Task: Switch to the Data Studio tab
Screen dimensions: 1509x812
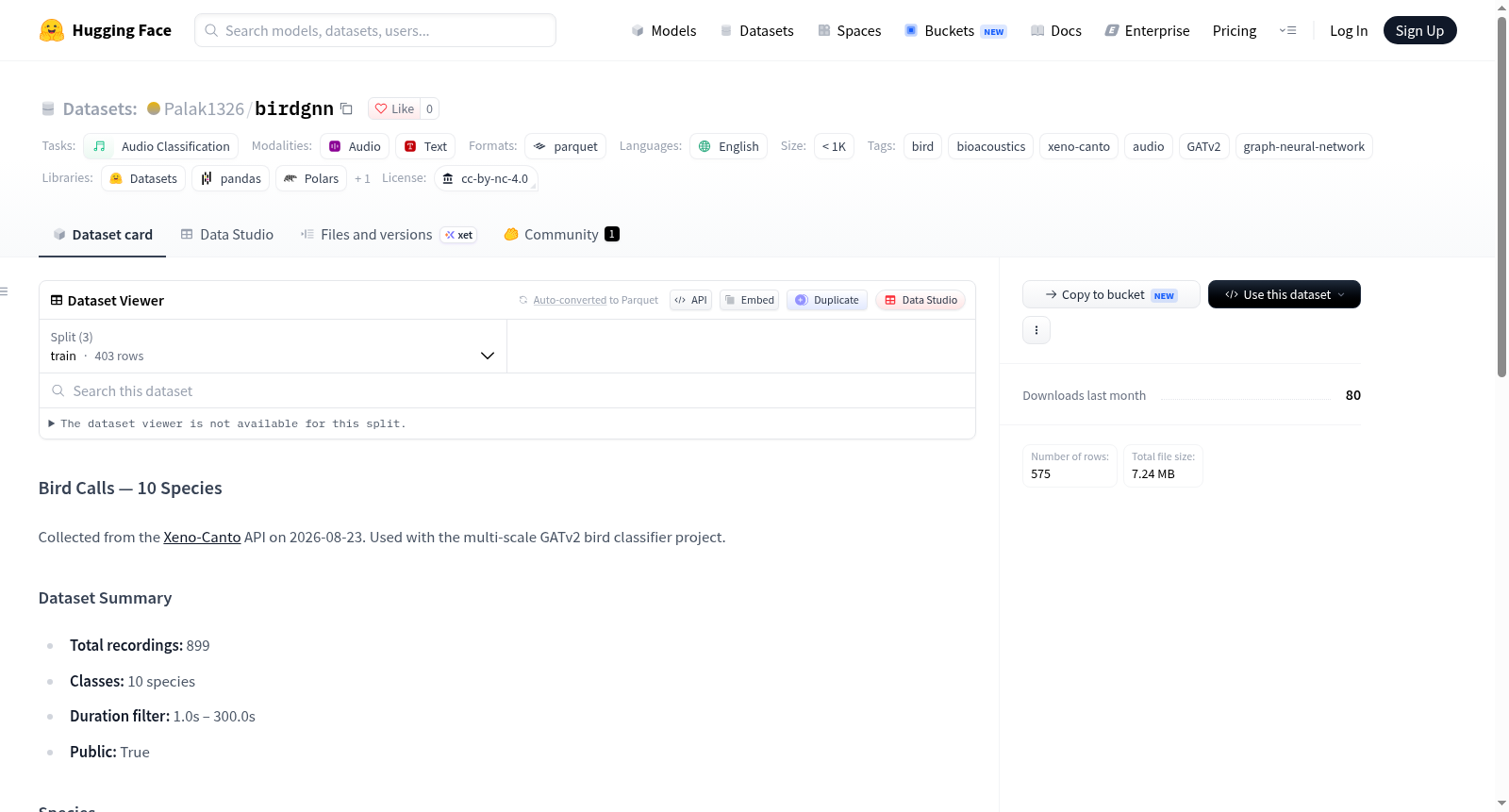Action: point(226,234)
